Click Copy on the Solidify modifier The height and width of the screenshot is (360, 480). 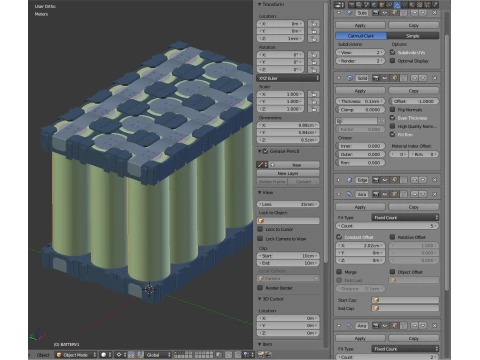(x=414, y=91)
